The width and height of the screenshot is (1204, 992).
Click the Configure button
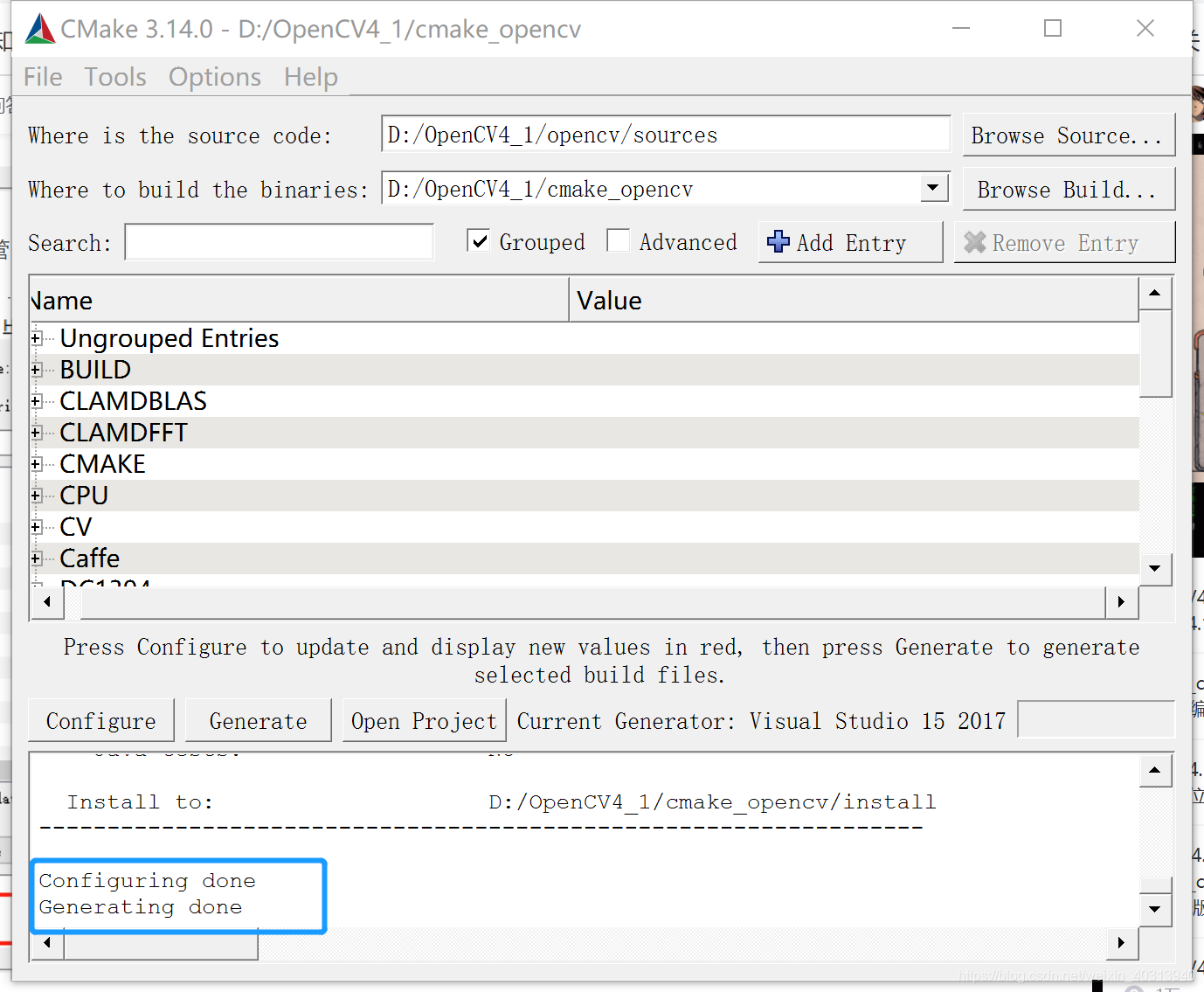coord(101,720)
